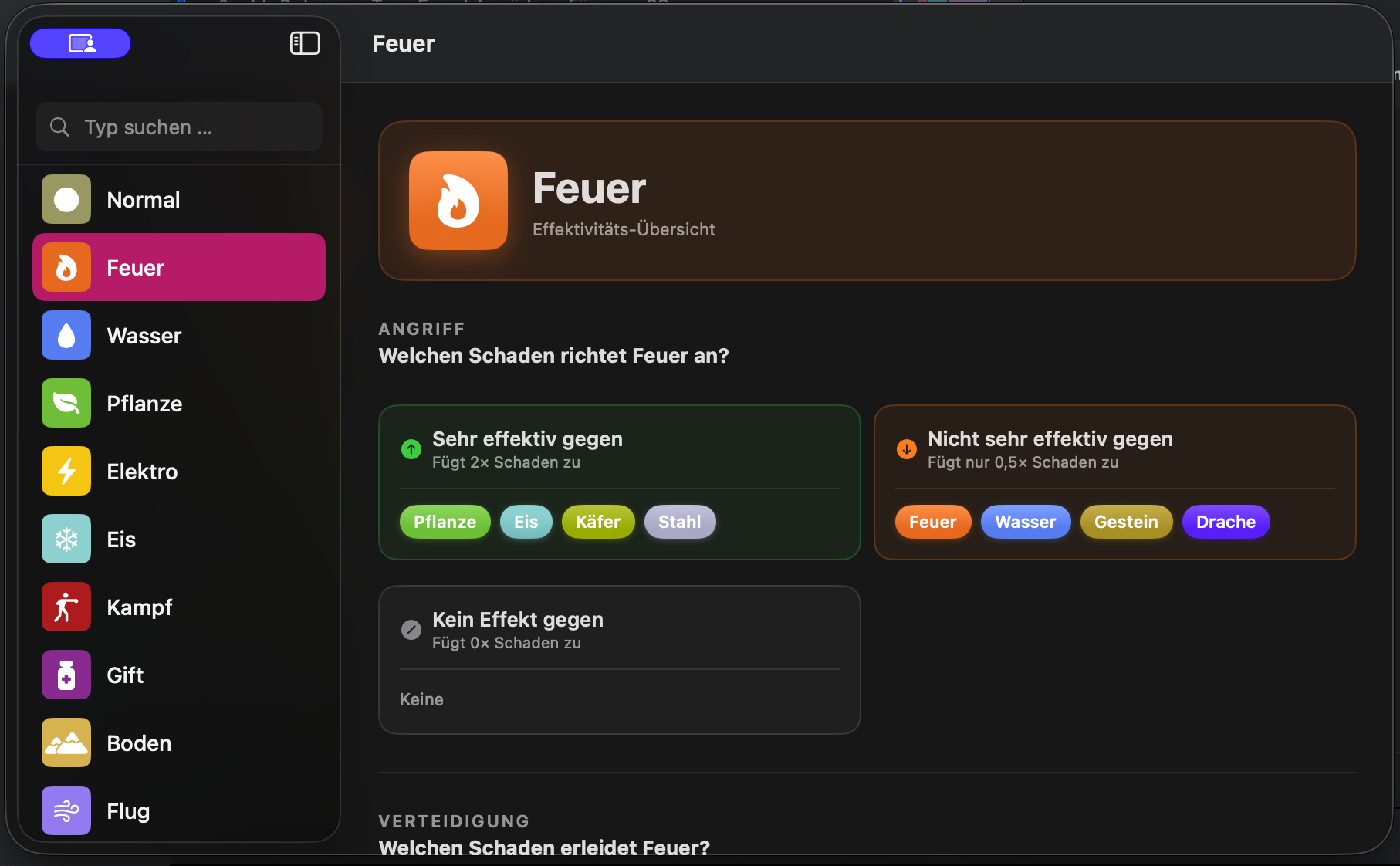Click 'Welchen Schaden richtet Feuer an?' heading
Image resolution: width=1400 pixels, height=866 pixels.
pos(553,356)
